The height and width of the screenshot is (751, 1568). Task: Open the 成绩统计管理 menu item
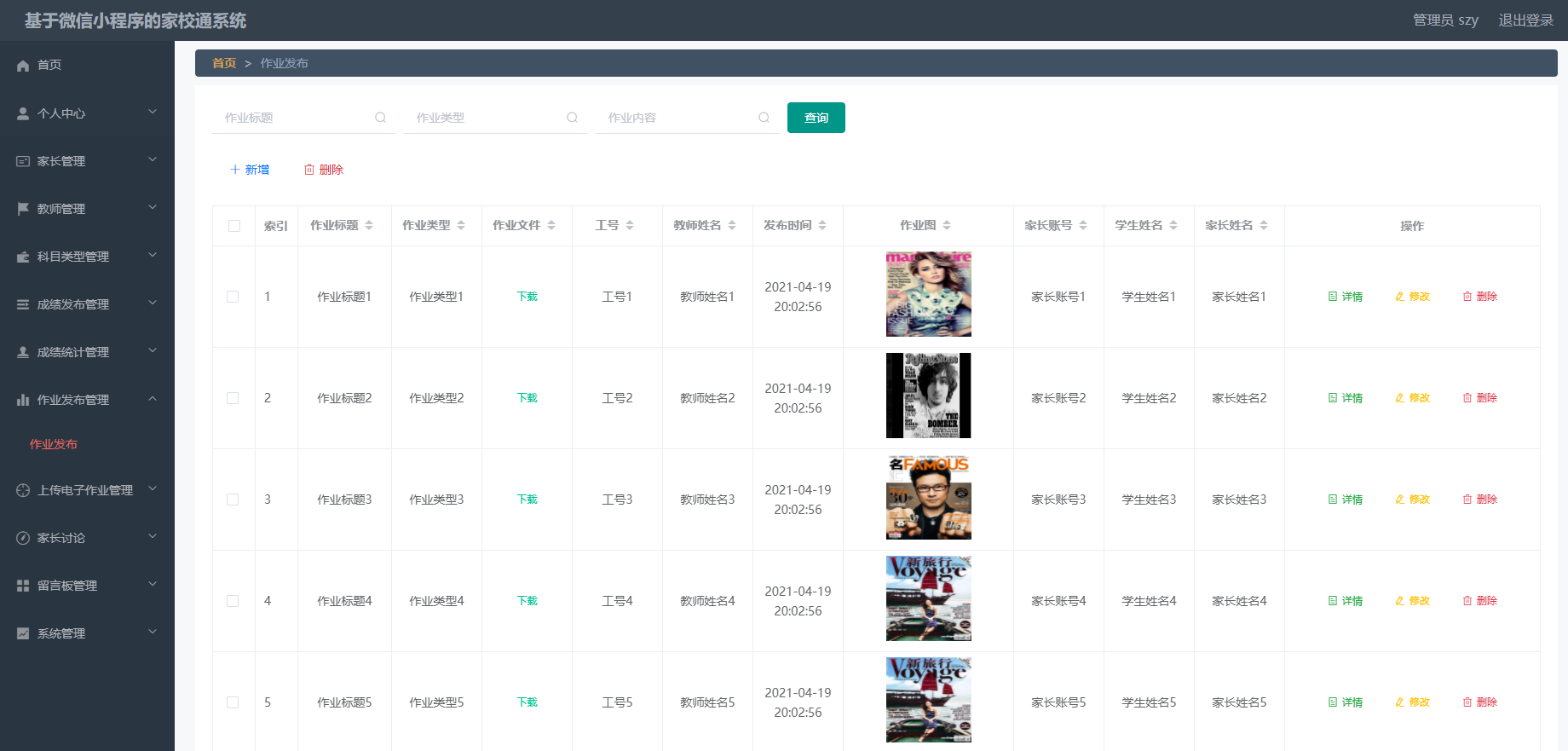click(87, 352)
